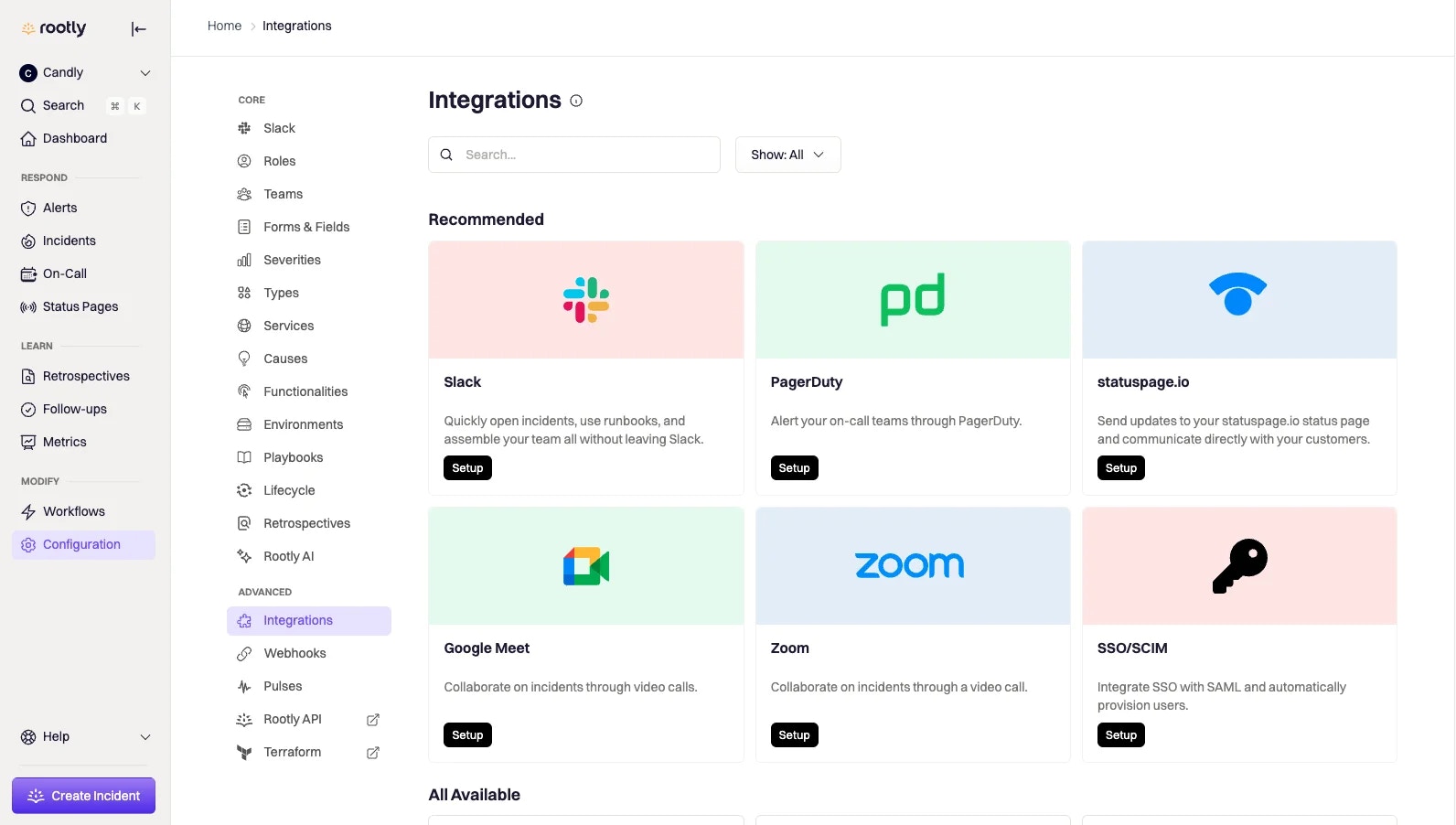Click the integrations Search input field

[574, 155]
